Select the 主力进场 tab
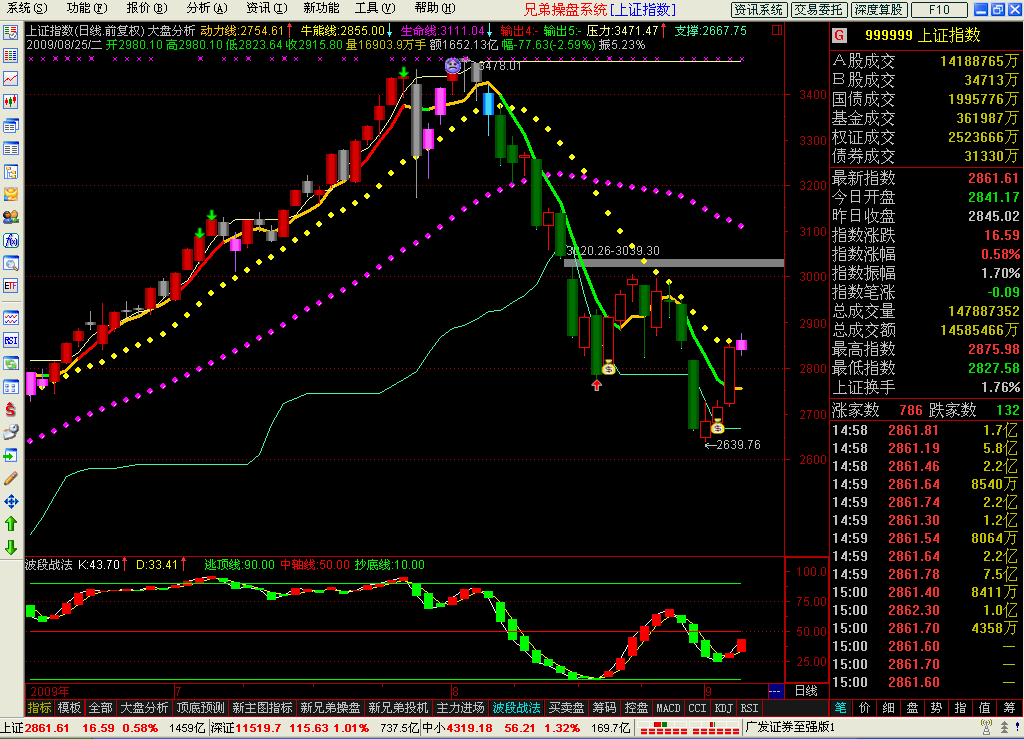The image size is (1024, 739). point(460,708)
